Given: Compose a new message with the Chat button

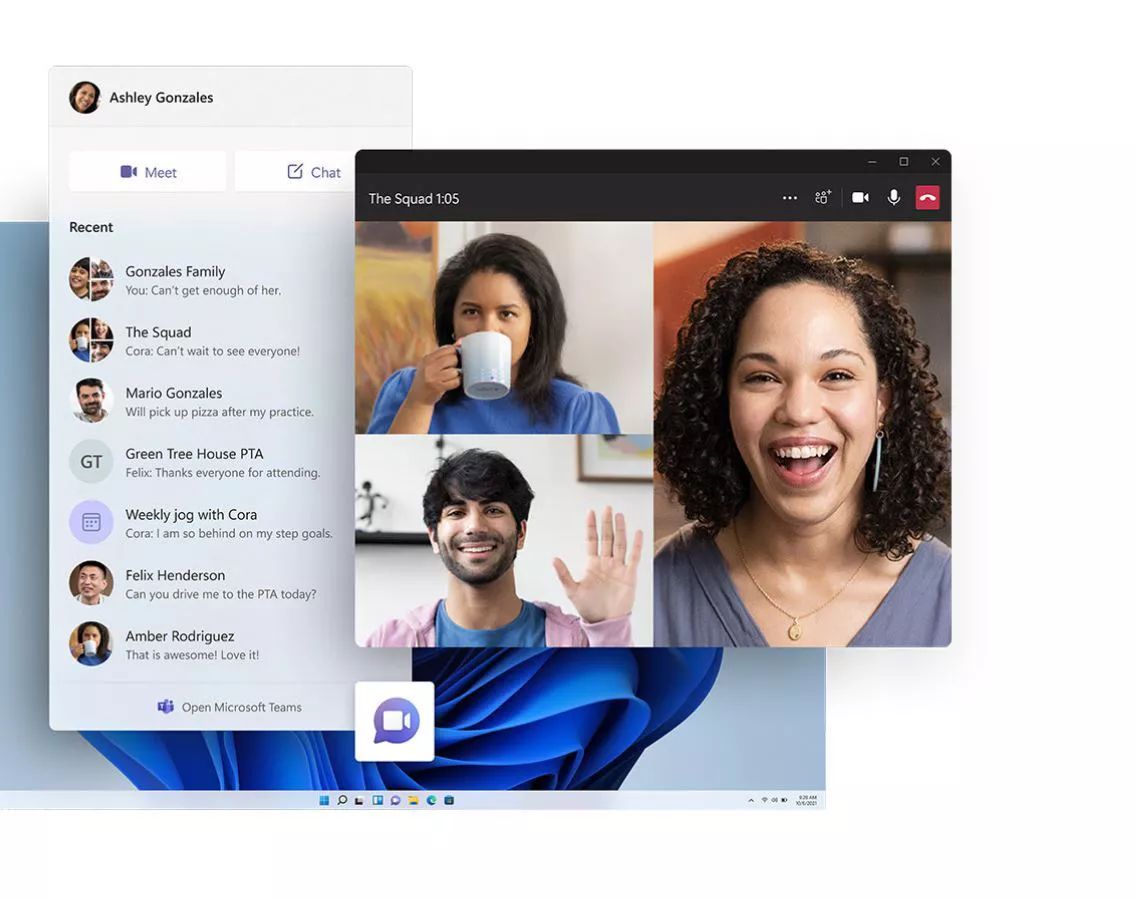Looking at the screenshot, I should (311, 171).
